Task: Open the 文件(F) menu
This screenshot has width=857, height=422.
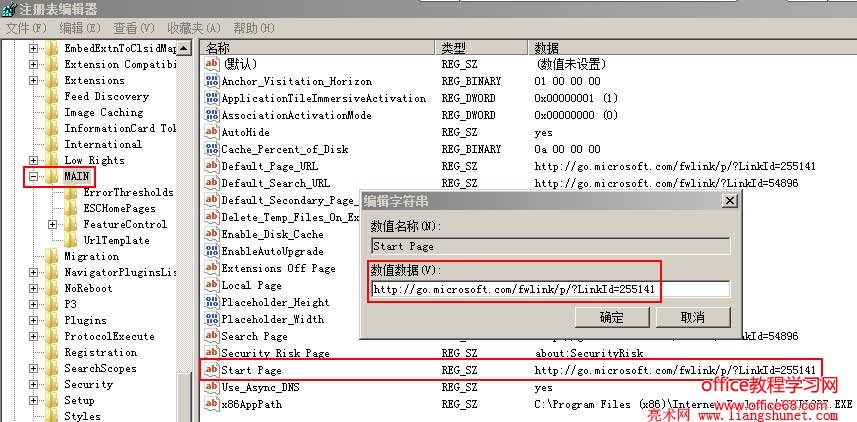Action: (x=26, y=27)
